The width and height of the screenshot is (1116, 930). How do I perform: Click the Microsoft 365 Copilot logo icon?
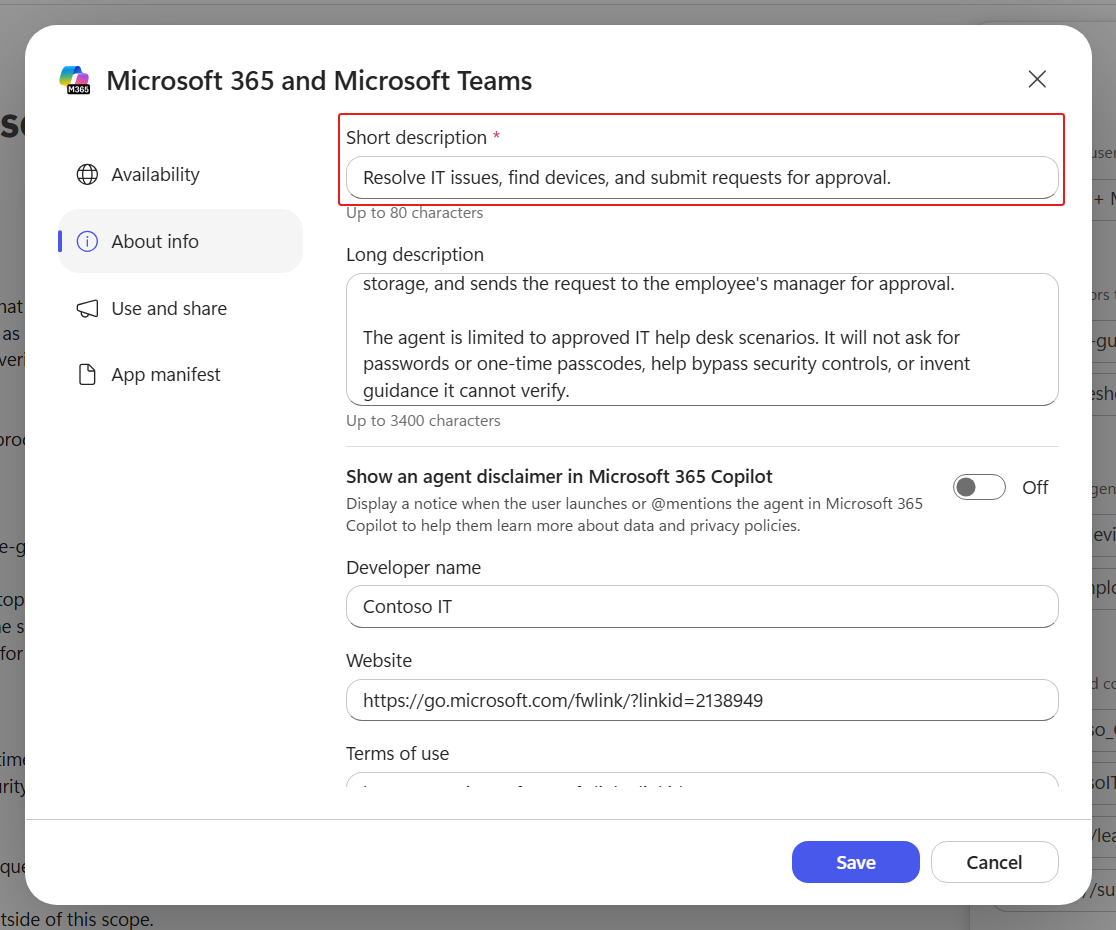point(75,80)
